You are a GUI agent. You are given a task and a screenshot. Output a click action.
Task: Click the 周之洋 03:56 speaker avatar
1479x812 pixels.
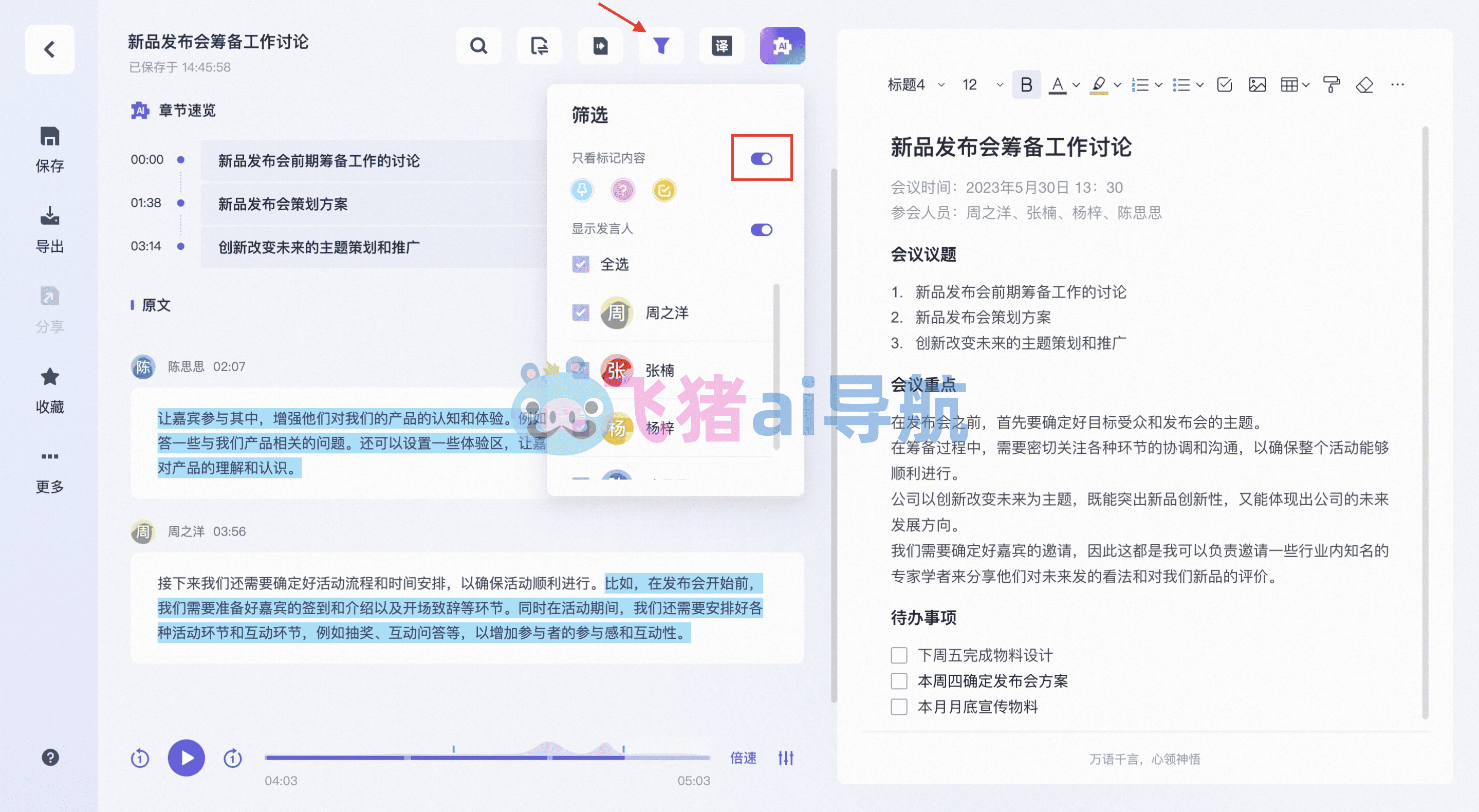143,531
